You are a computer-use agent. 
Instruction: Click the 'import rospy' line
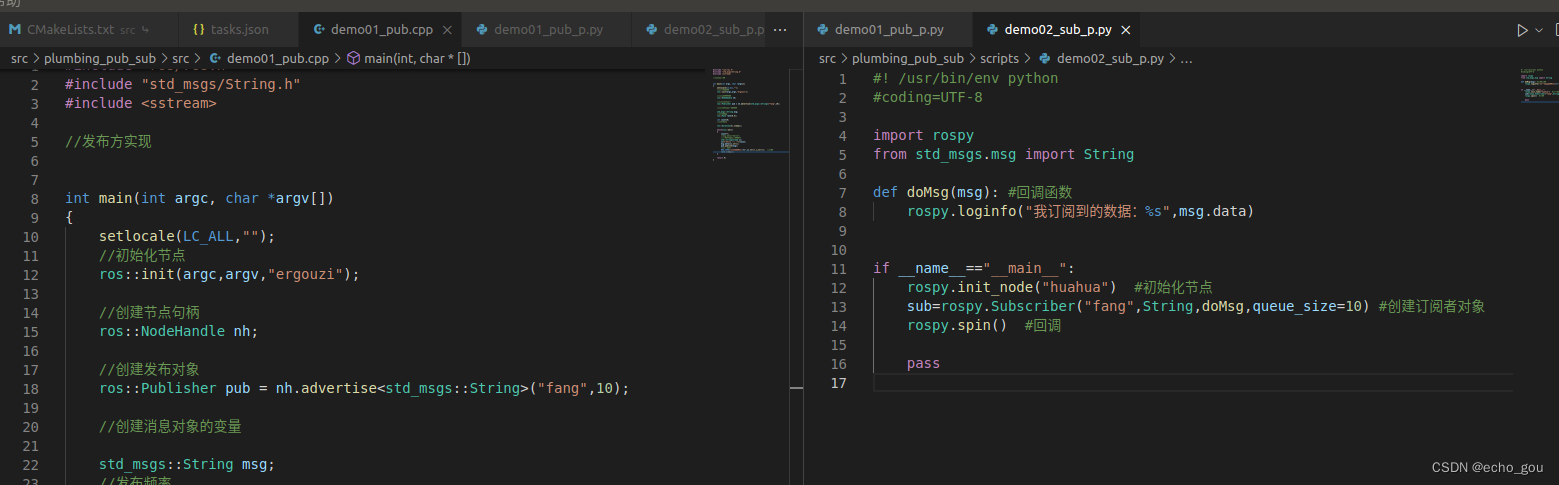923,135
